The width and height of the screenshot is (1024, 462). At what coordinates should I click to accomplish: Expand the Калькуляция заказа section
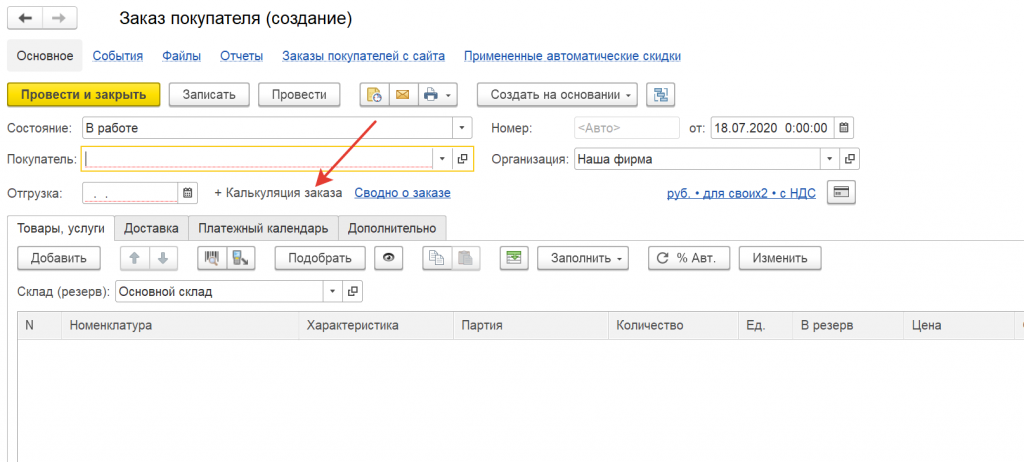(x=278, y=193)
